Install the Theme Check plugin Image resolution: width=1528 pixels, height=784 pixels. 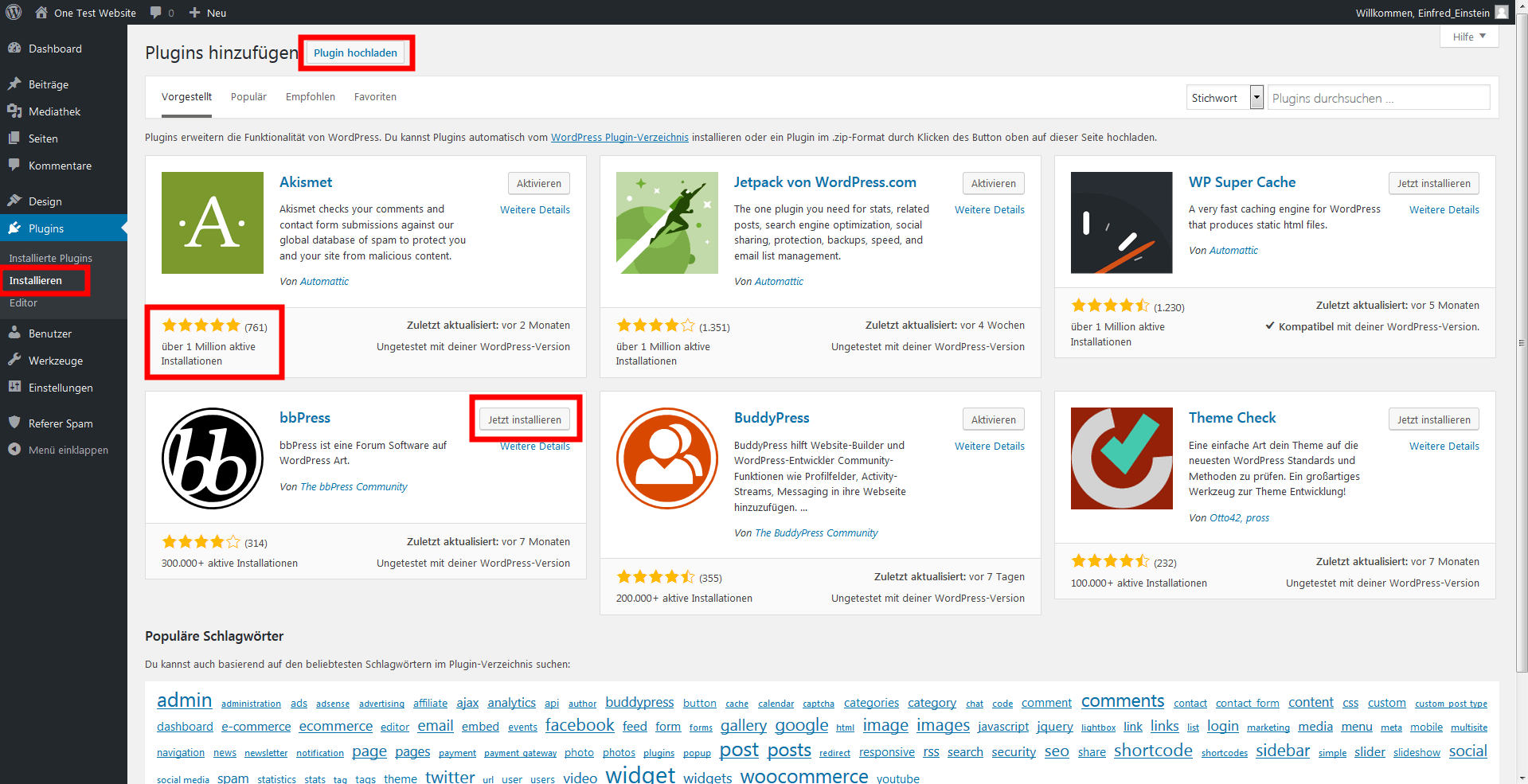[1434, 419]
